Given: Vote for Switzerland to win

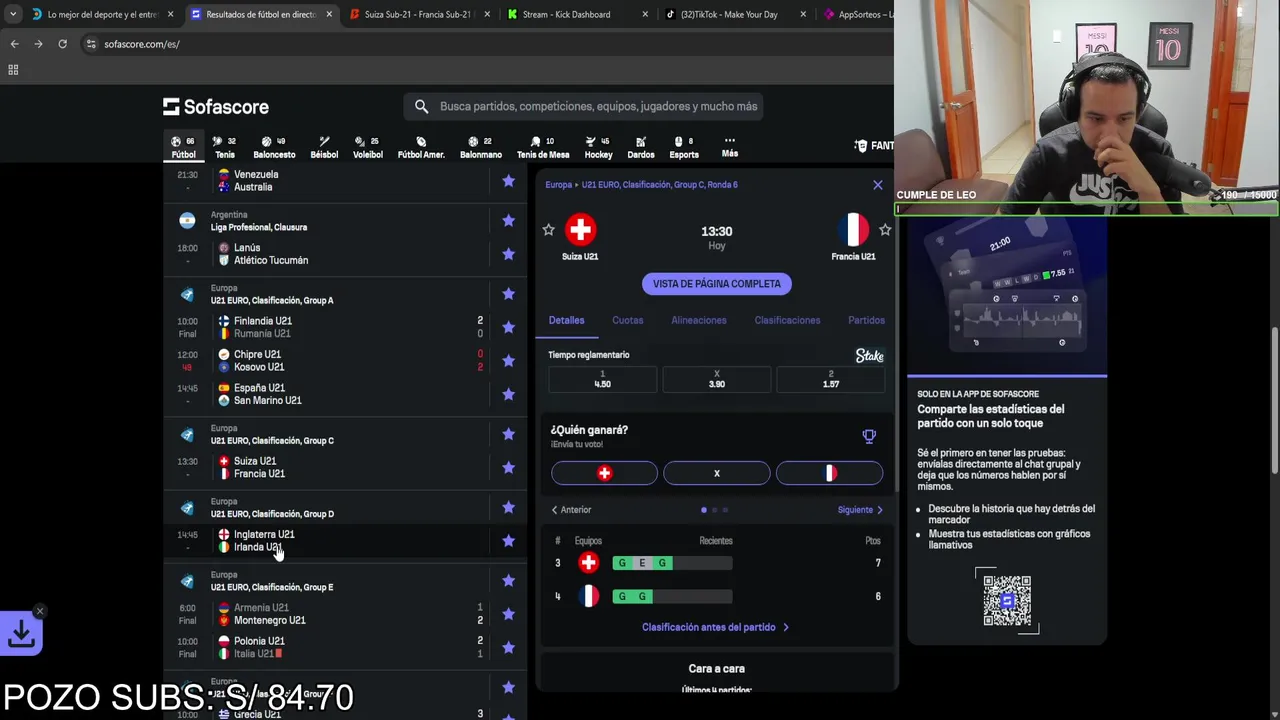Looking at the screenshot, I should point(604,473).
